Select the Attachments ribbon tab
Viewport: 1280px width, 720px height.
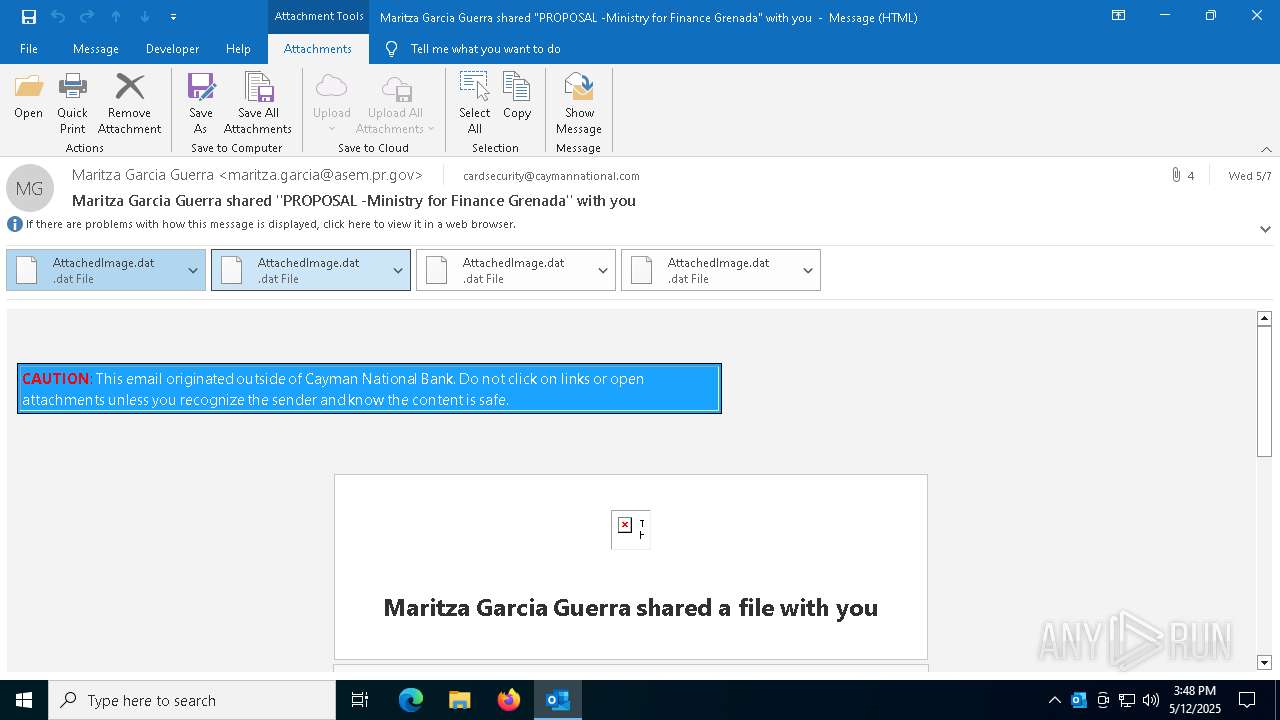tap(318, 49)
